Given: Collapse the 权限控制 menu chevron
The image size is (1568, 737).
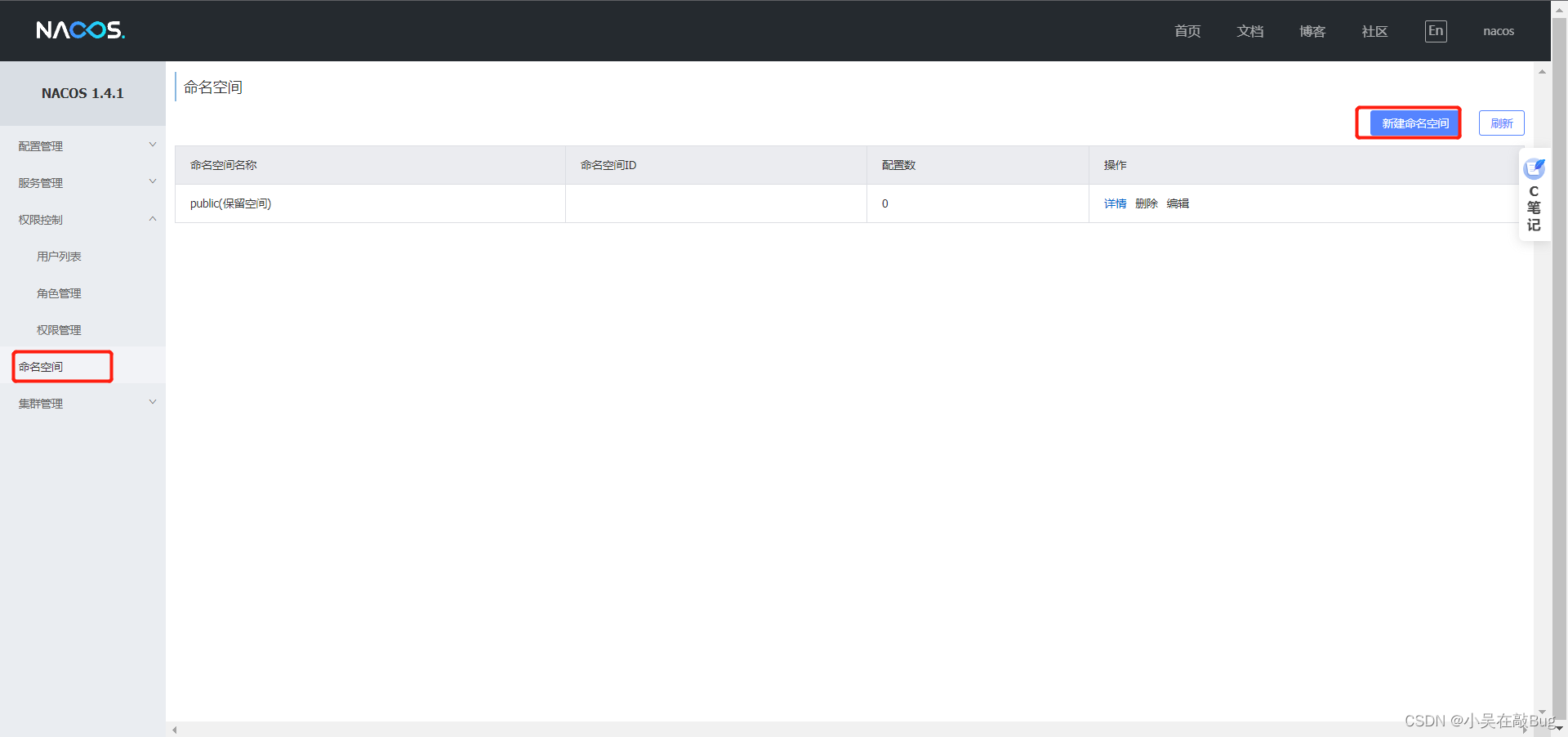Looking at the screenshot, I should (153, 218).
